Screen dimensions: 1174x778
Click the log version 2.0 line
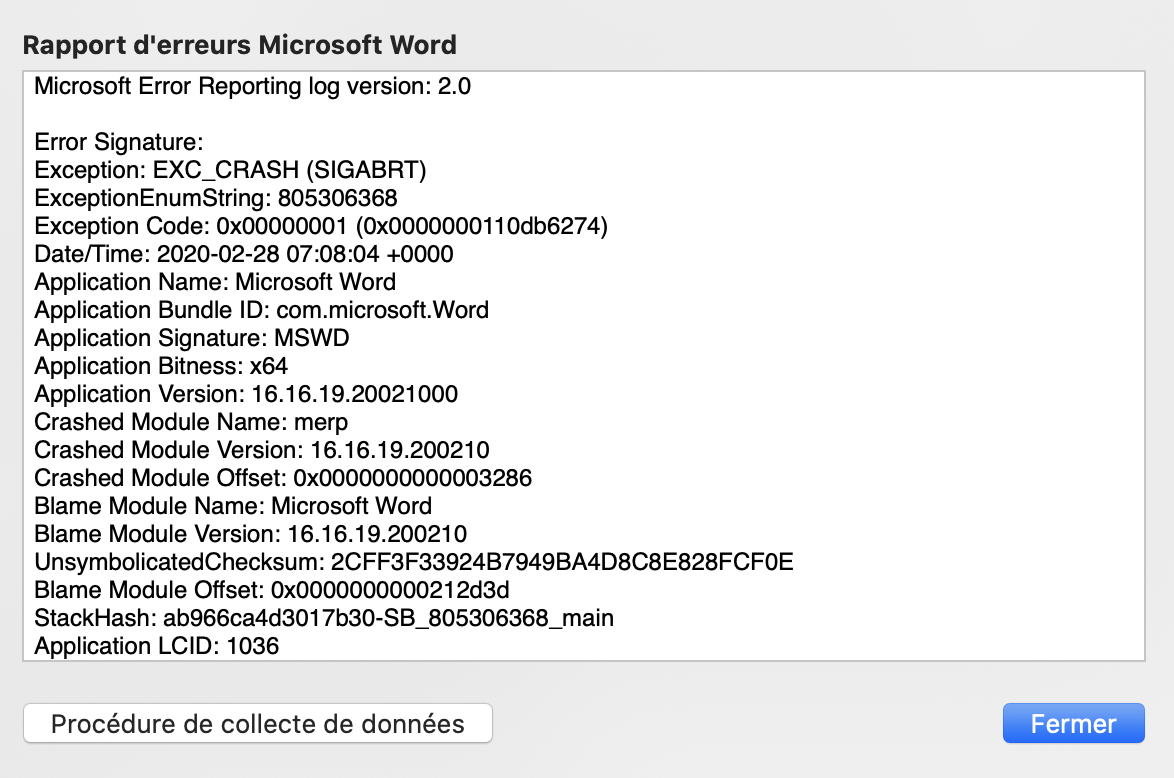(x=252, y=86)
